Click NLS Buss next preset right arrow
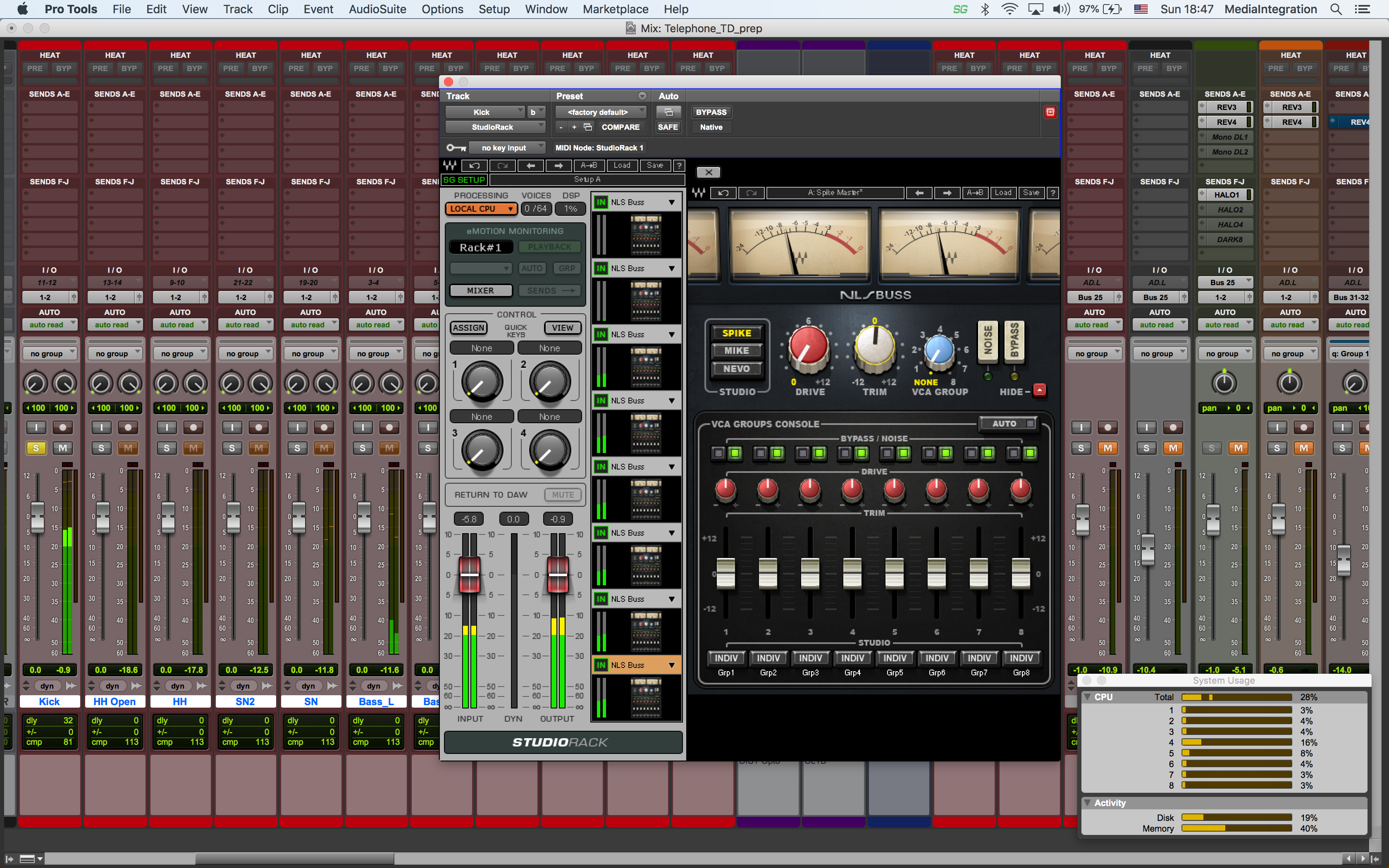The height and width of the screenshot is (868, 1389). [947, 193]
